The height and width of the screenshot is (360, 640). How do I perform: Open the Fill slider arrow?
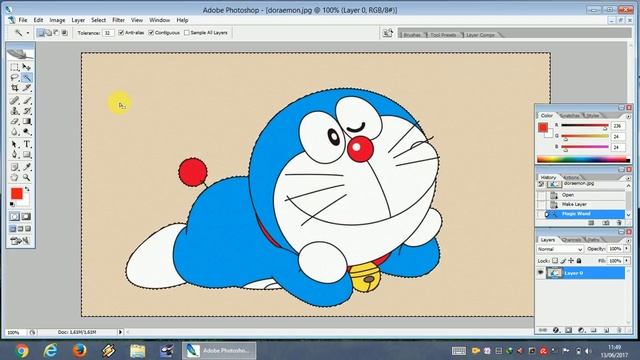(627, 260)
